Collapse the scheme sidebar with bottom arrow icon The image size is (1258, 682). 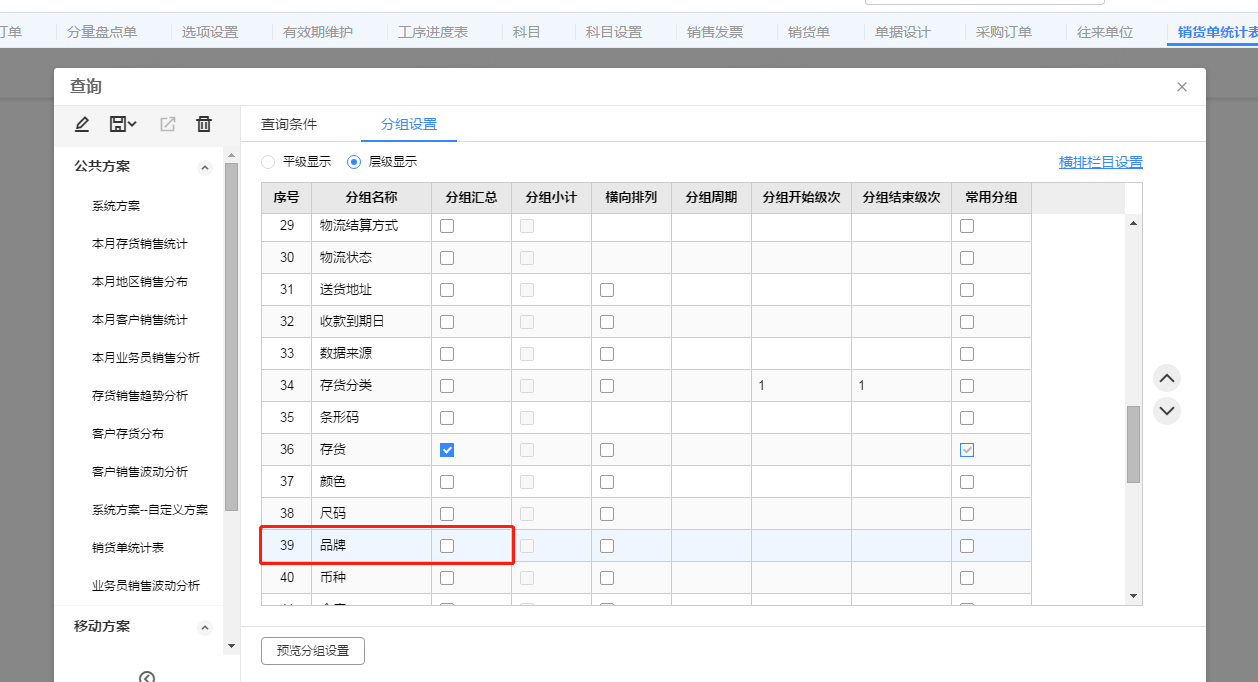[147, 677]
